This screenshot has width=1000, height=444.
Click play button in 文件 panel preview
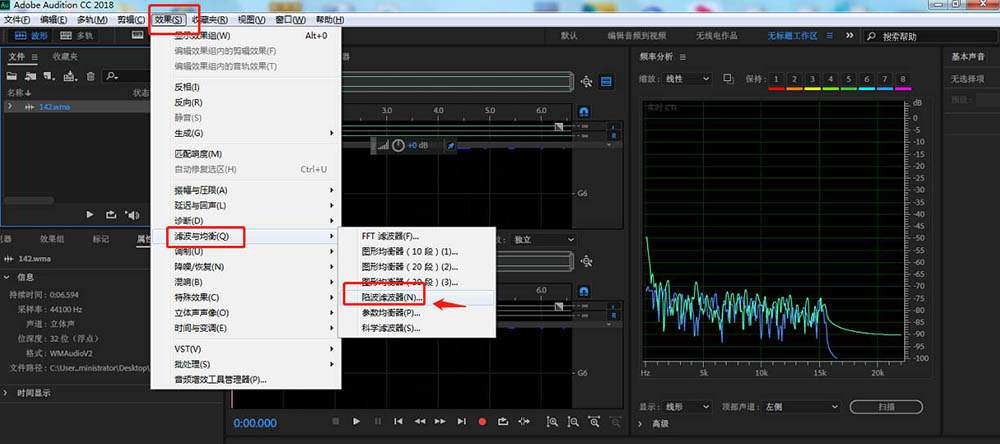click(x=90, y=214)
